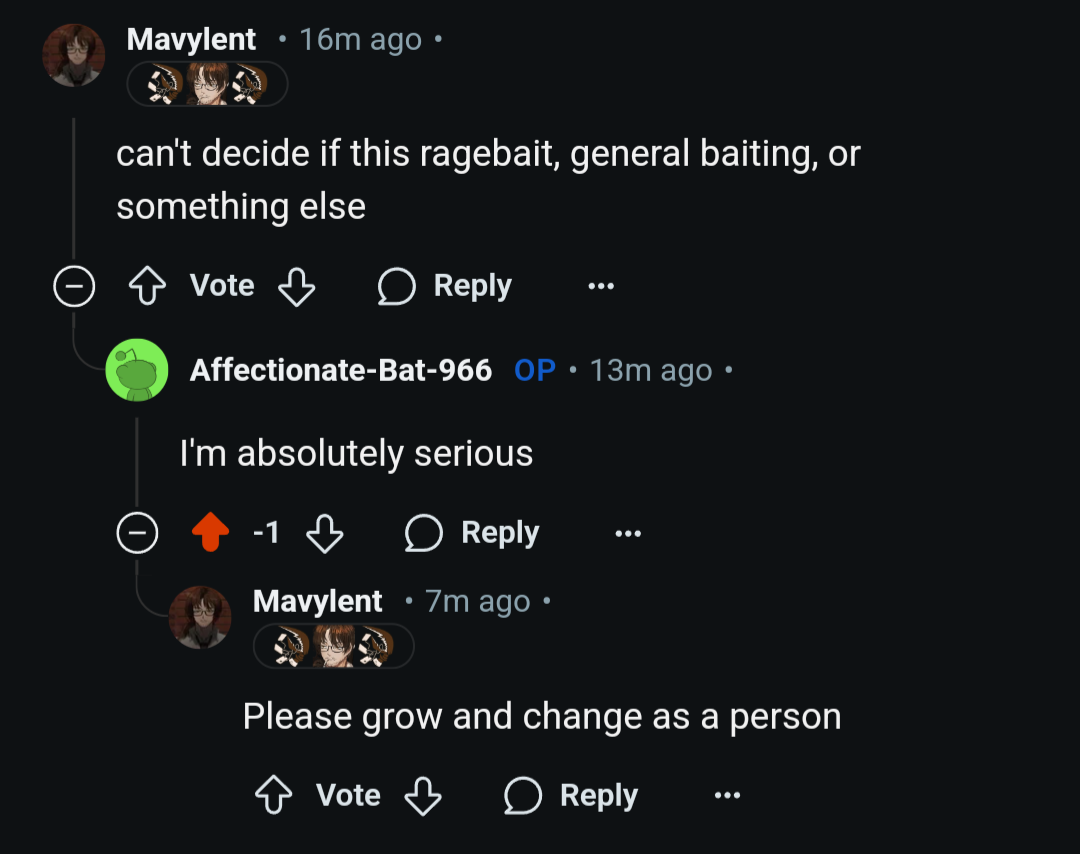The height and width of the screenshot is (854, 1080).
Task: Open Mavylent's profile from top comment username
Action: (x=191, y=39)
